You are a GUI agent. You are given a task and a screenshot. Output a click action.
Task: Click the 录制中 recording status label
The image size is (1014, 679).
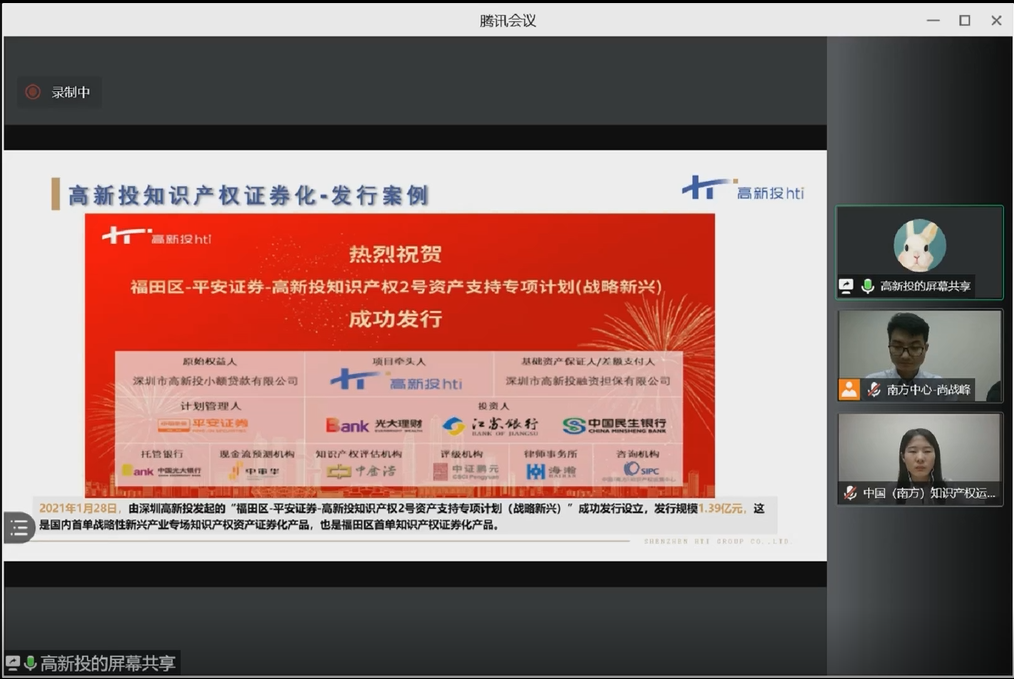(70, 92)
